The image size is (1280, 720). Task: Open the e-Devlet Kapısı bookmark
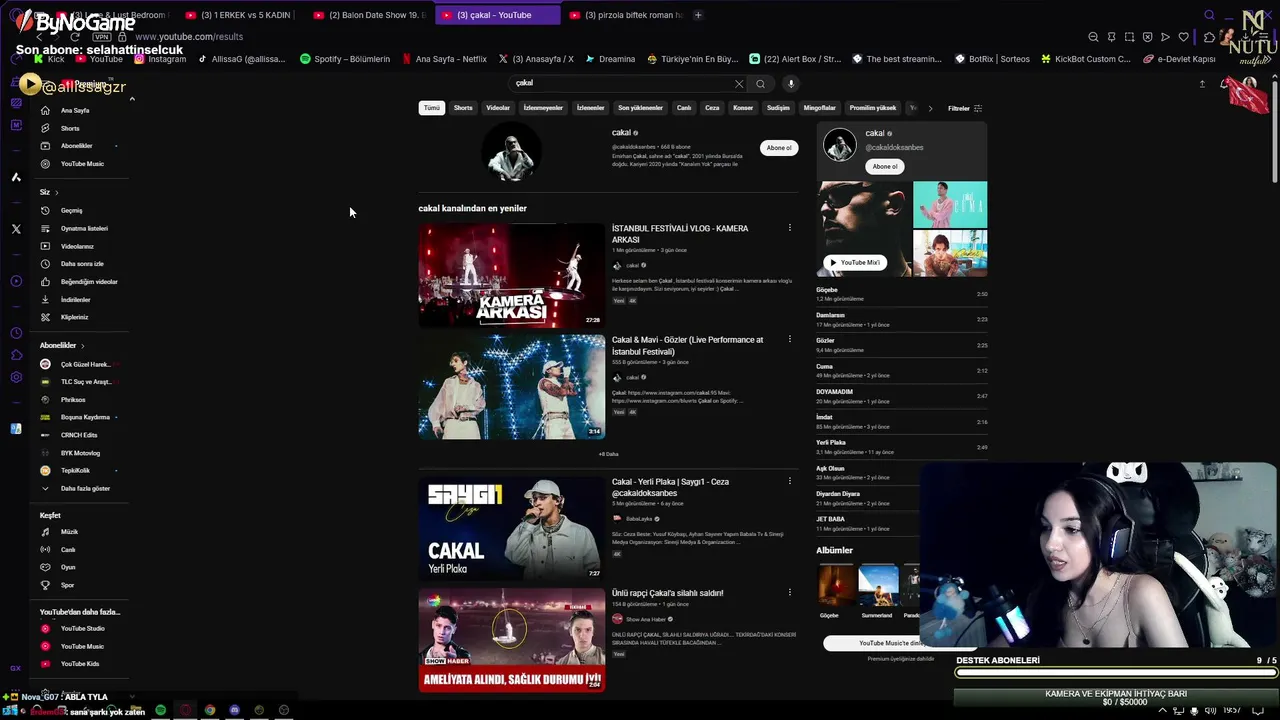coord(1179,59)
